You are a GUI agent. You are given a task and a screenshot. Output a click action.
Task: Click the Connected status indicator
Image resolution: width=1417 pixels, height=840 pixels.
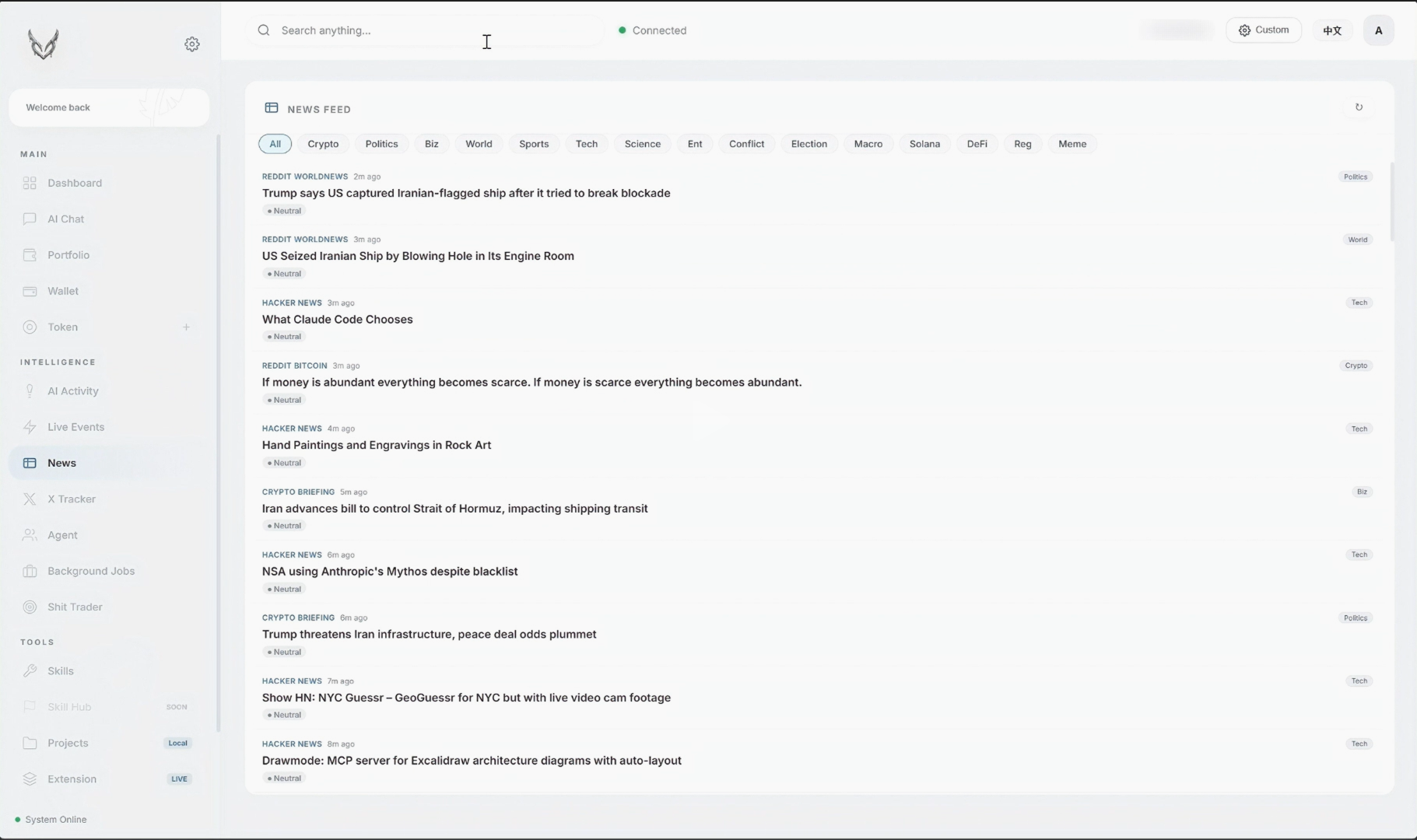point(652,30)
